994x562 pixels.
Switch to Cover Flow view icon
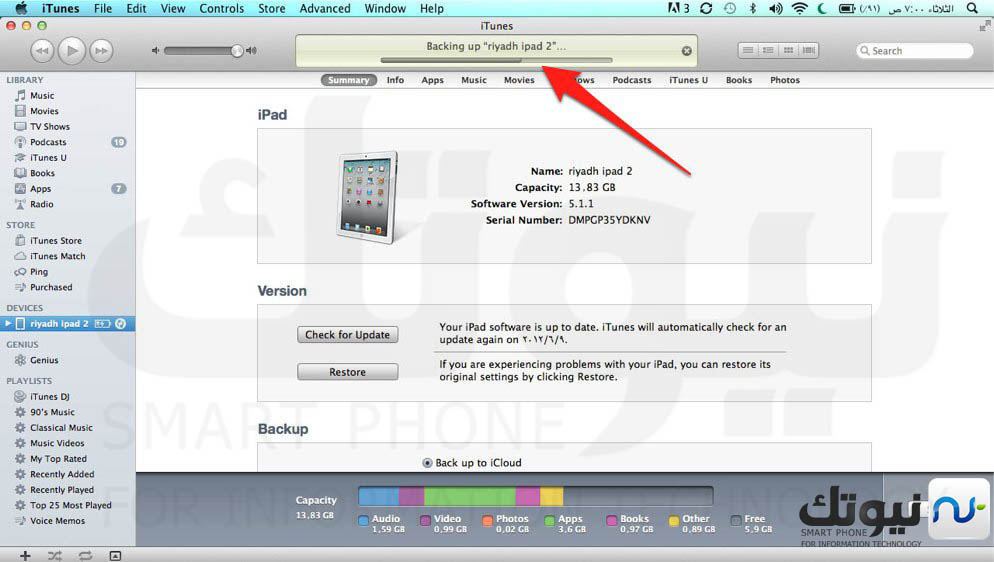point(808,50)
